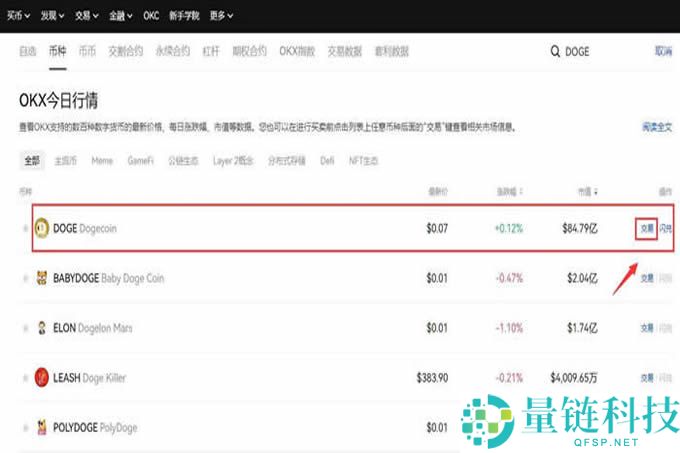The height and width of the screenshot is (453, 680).
Task: Open the 期权合约 tab
Action: point(250,51)
